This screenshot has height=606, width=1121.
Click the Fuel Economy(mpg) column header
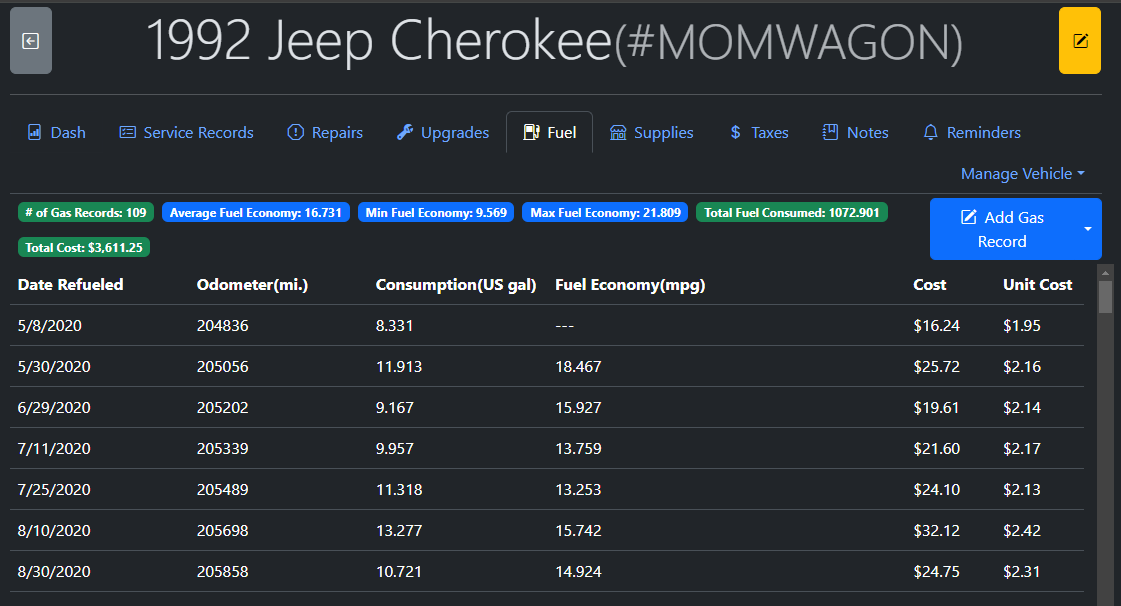click(x=630, y=285)
